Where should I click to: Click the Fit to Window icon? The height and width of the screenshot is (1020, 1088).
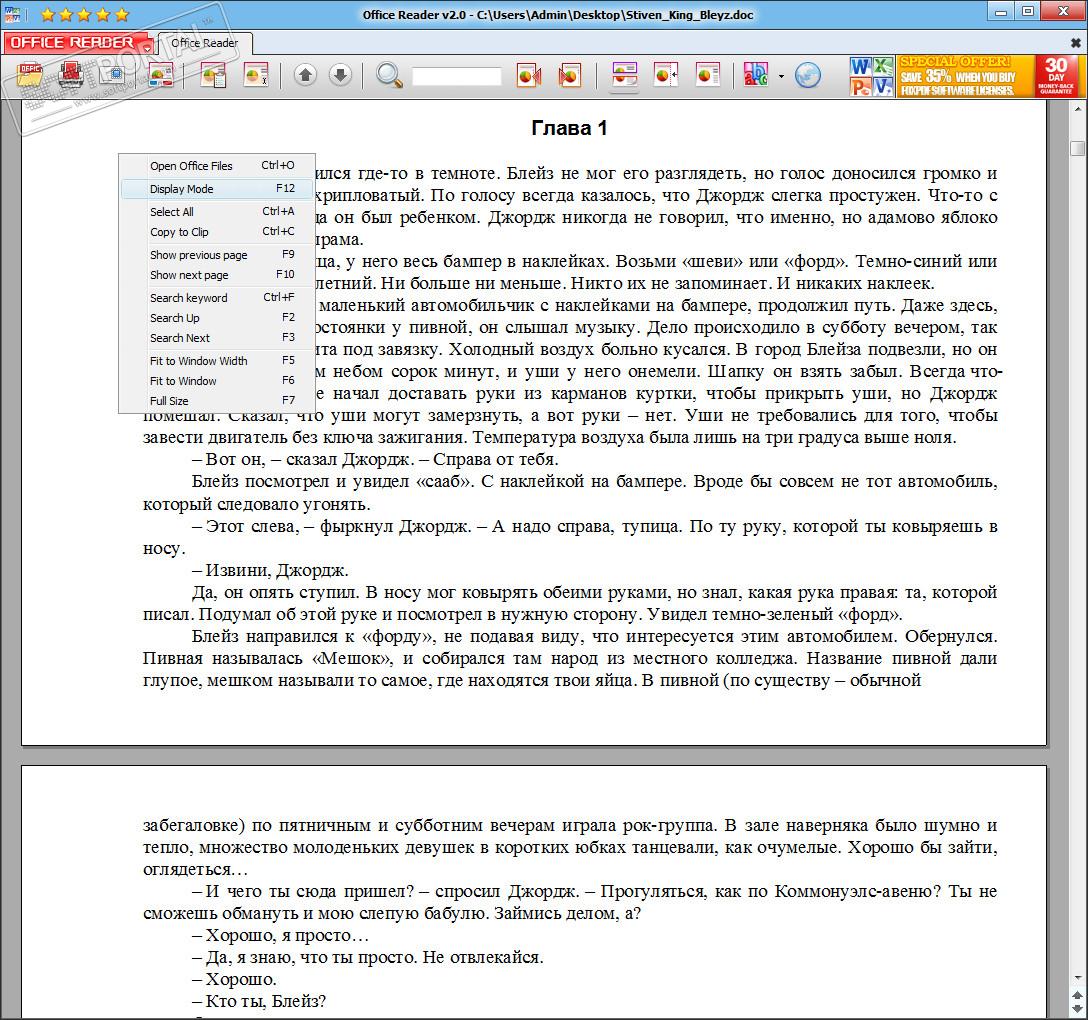pyautogui.click(x=666, y=74)
